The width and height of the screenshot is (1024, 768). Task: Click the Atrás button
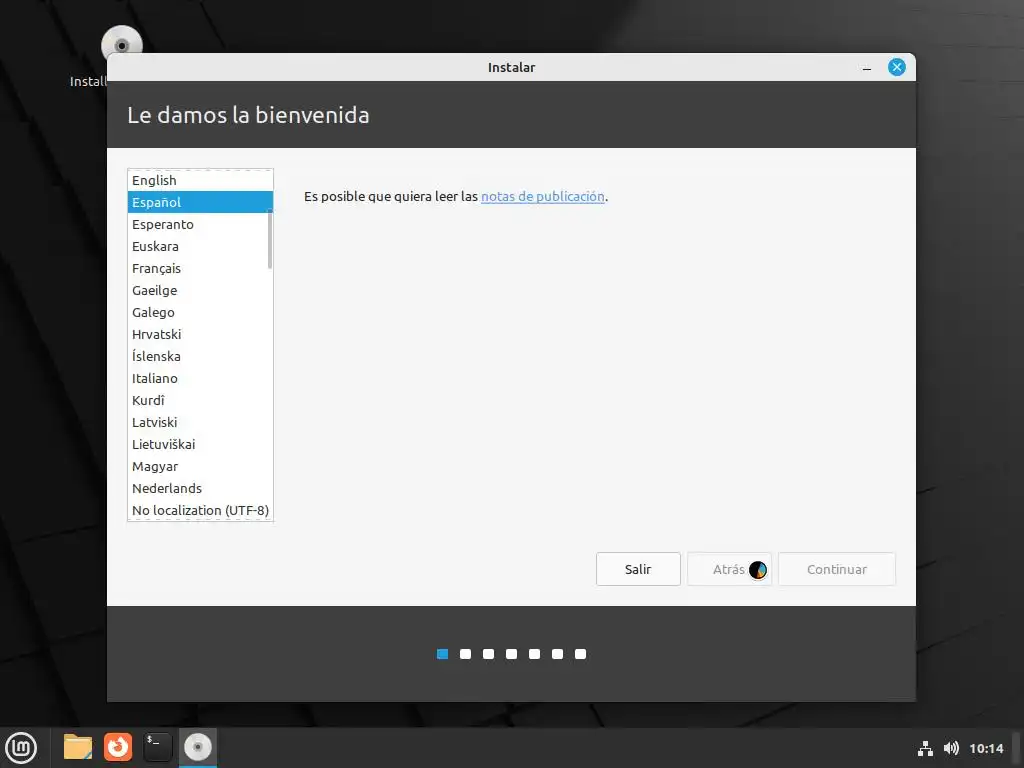[729, 569]
